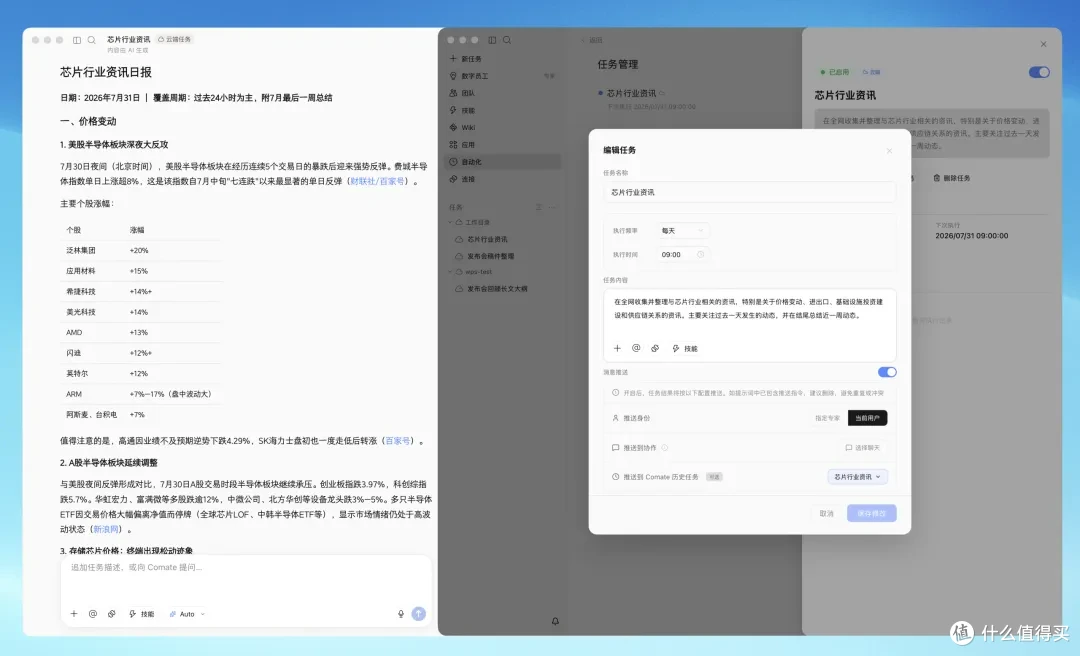Click link connector icon in chat input
The height and width of the screenshot is (656, 1080).
[112, 614]
